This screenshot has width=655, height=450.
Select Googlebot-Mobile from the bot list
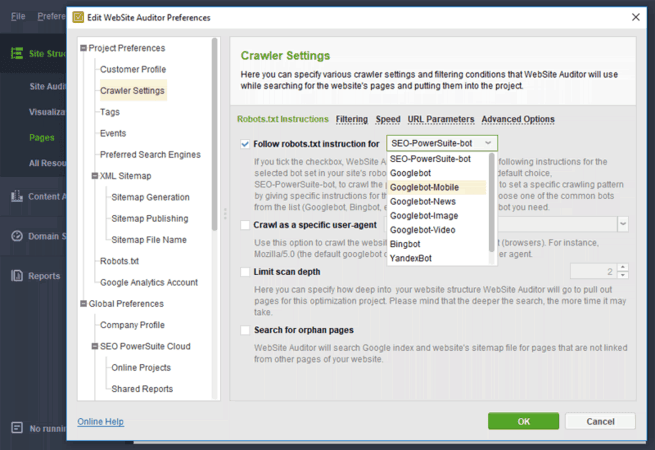[424, 187]
